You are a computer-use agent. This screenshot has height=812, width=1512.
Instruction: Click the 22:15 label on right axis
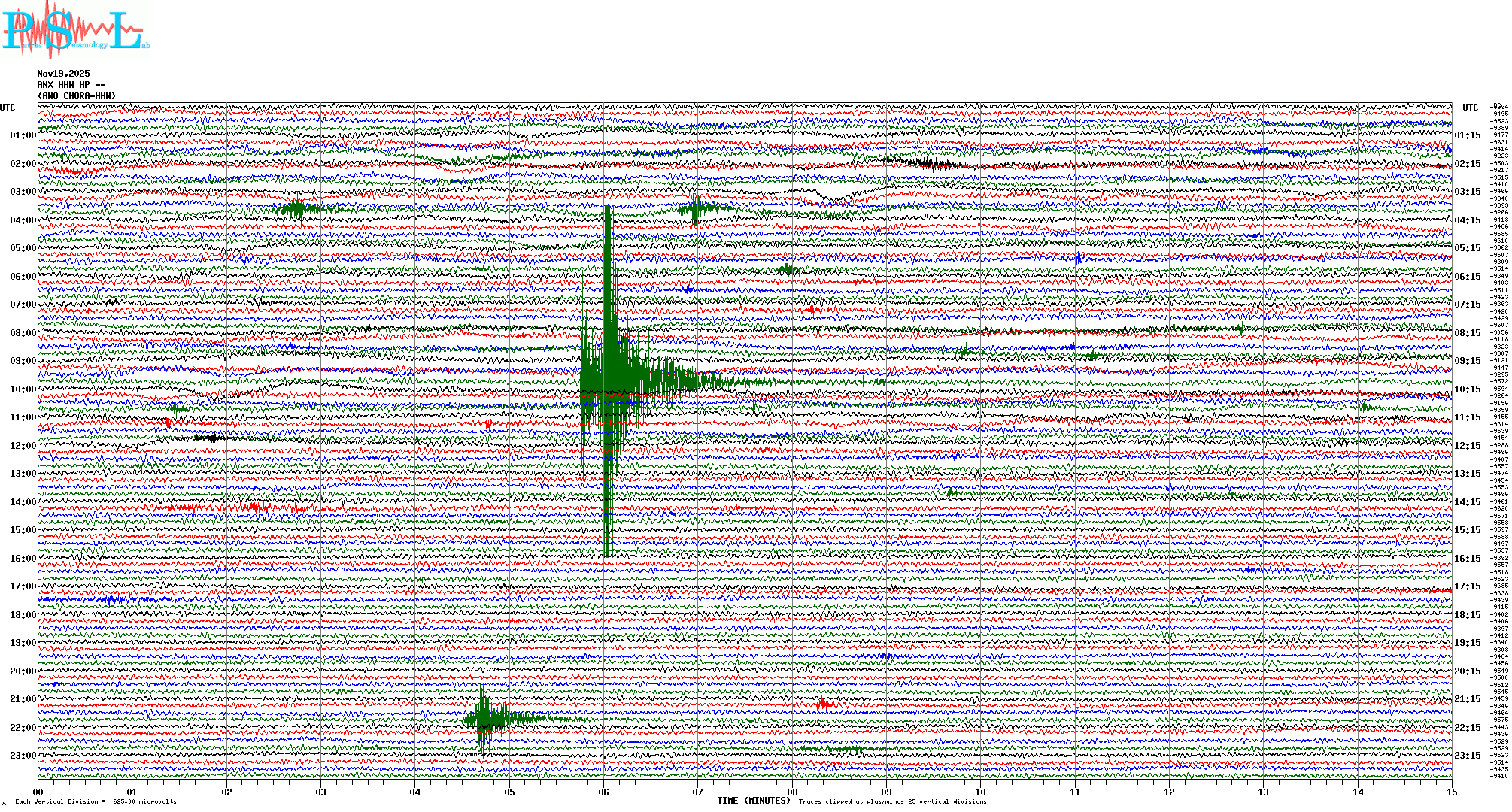point(1468,728)
